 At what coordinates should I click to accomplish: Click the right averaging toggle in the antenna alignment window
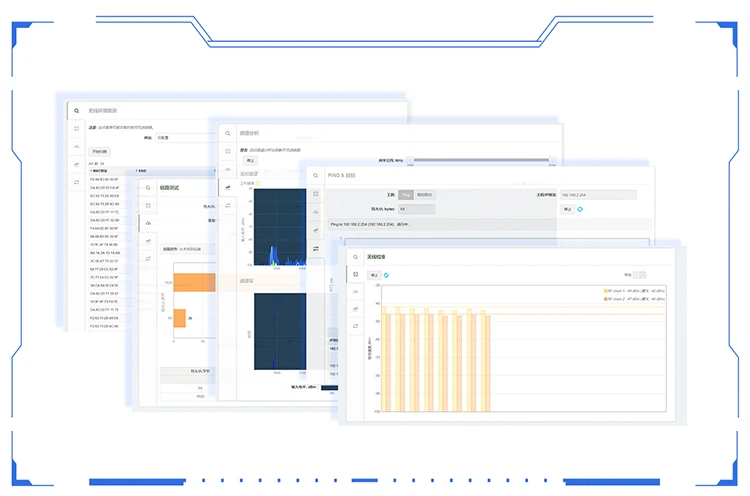click(x=643, y=275)
